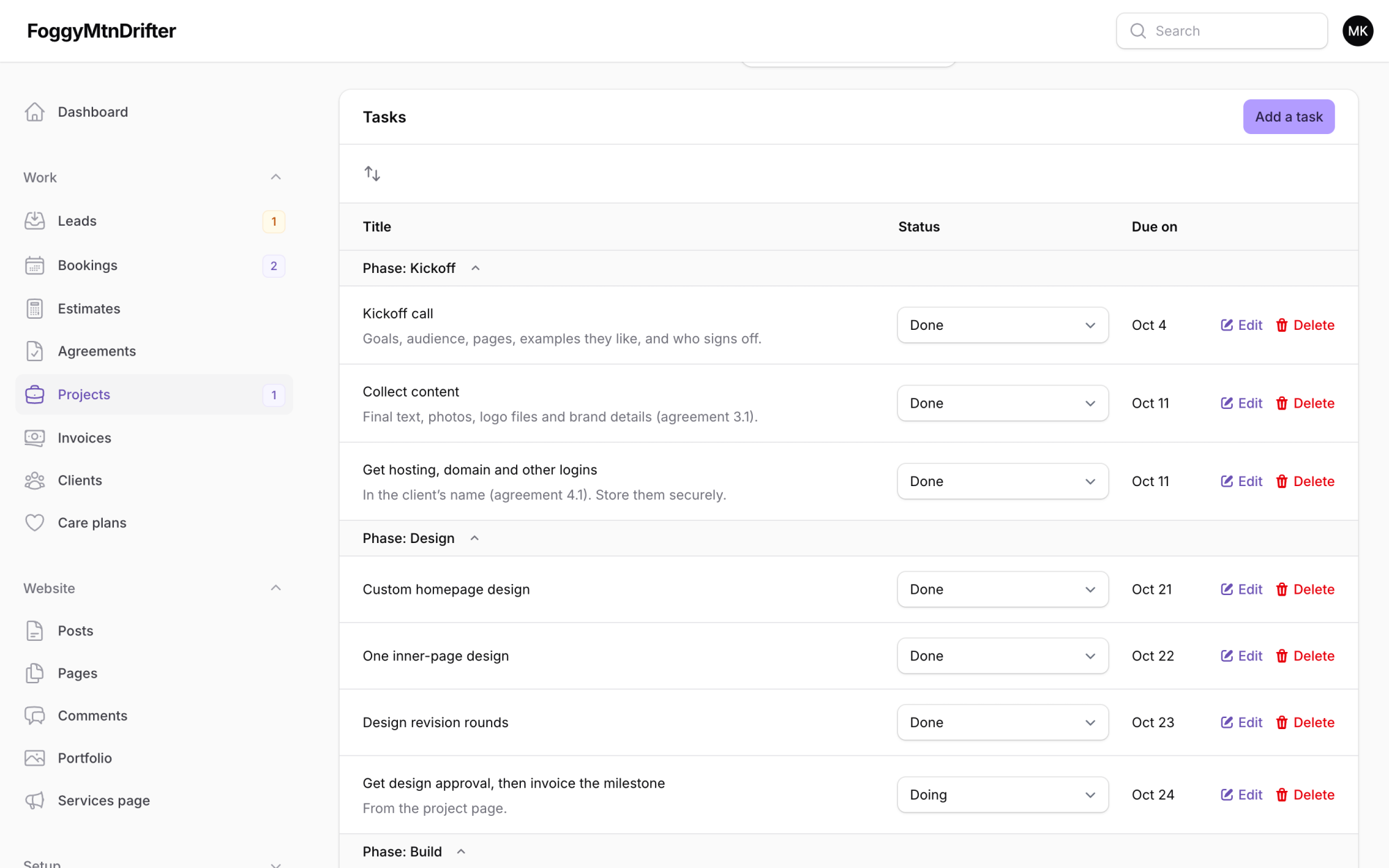This screenshot has height=868, width=1389.
Task: Collapse the Phase: Kickoff group
Action: coord(476,268)
